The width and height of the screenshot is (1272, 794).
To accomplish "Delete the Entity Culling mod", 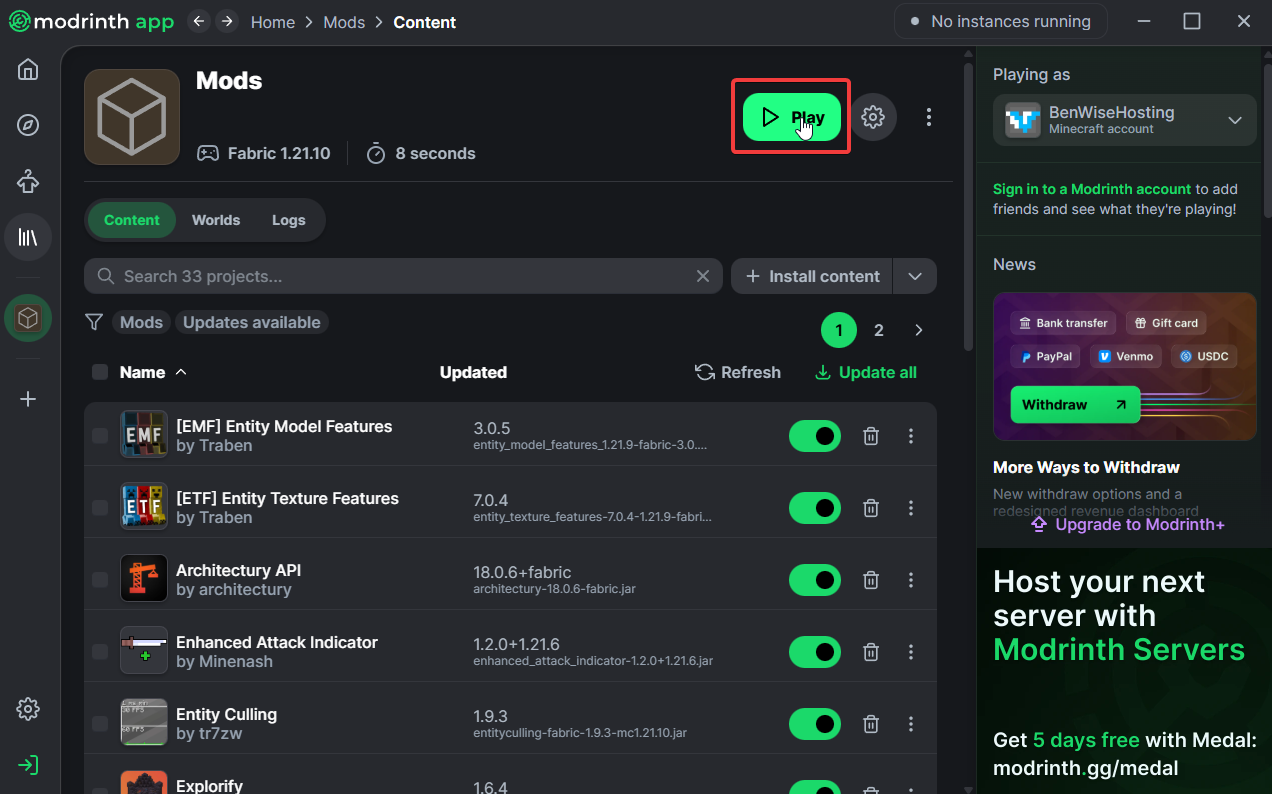I will click(871, 724).
